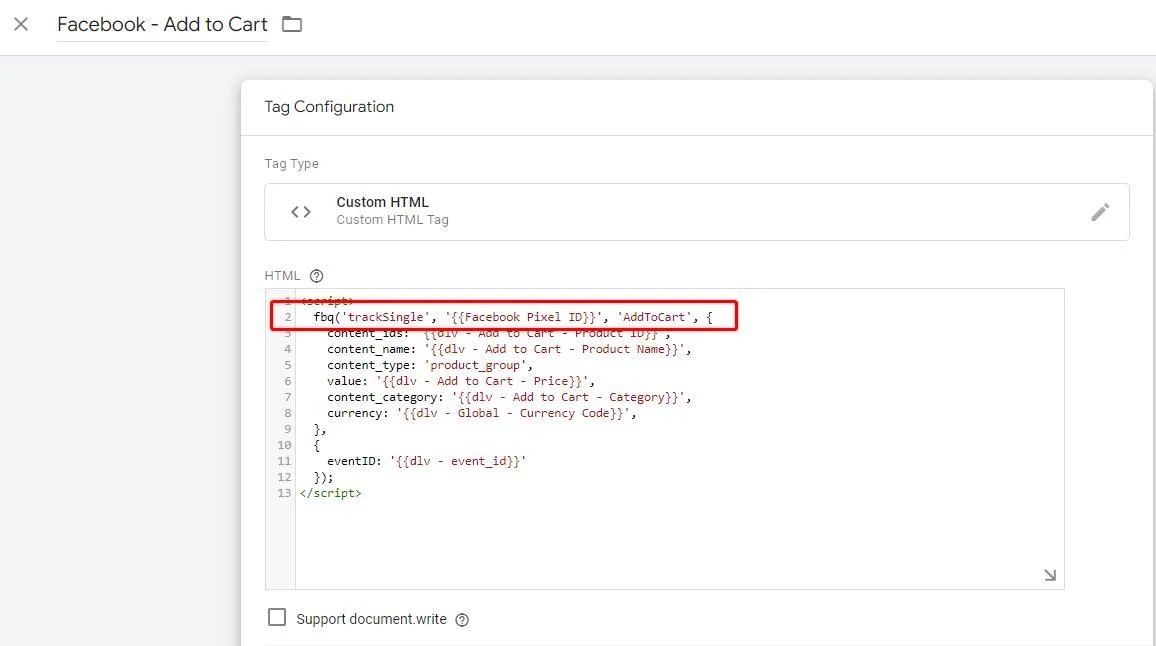Click the Tag Configuration heading
The image size is (1156, 646).
tap(329, 107)
